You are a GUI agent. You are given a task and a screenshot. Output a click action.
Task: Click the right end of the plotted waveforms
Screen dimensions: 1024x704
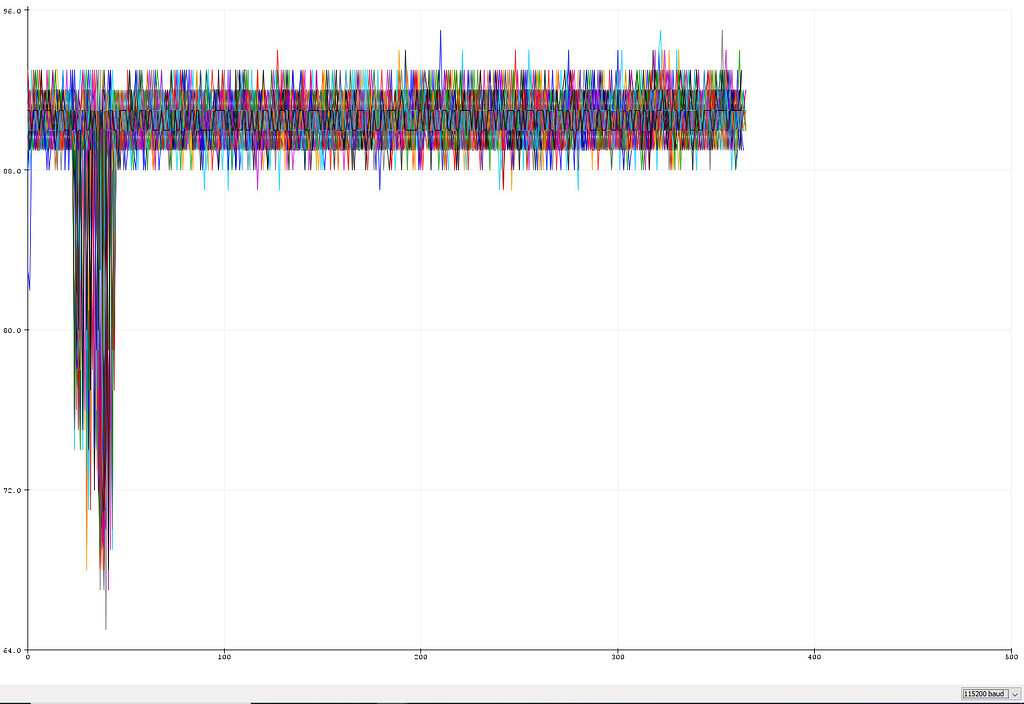click(x=740, y=110)
